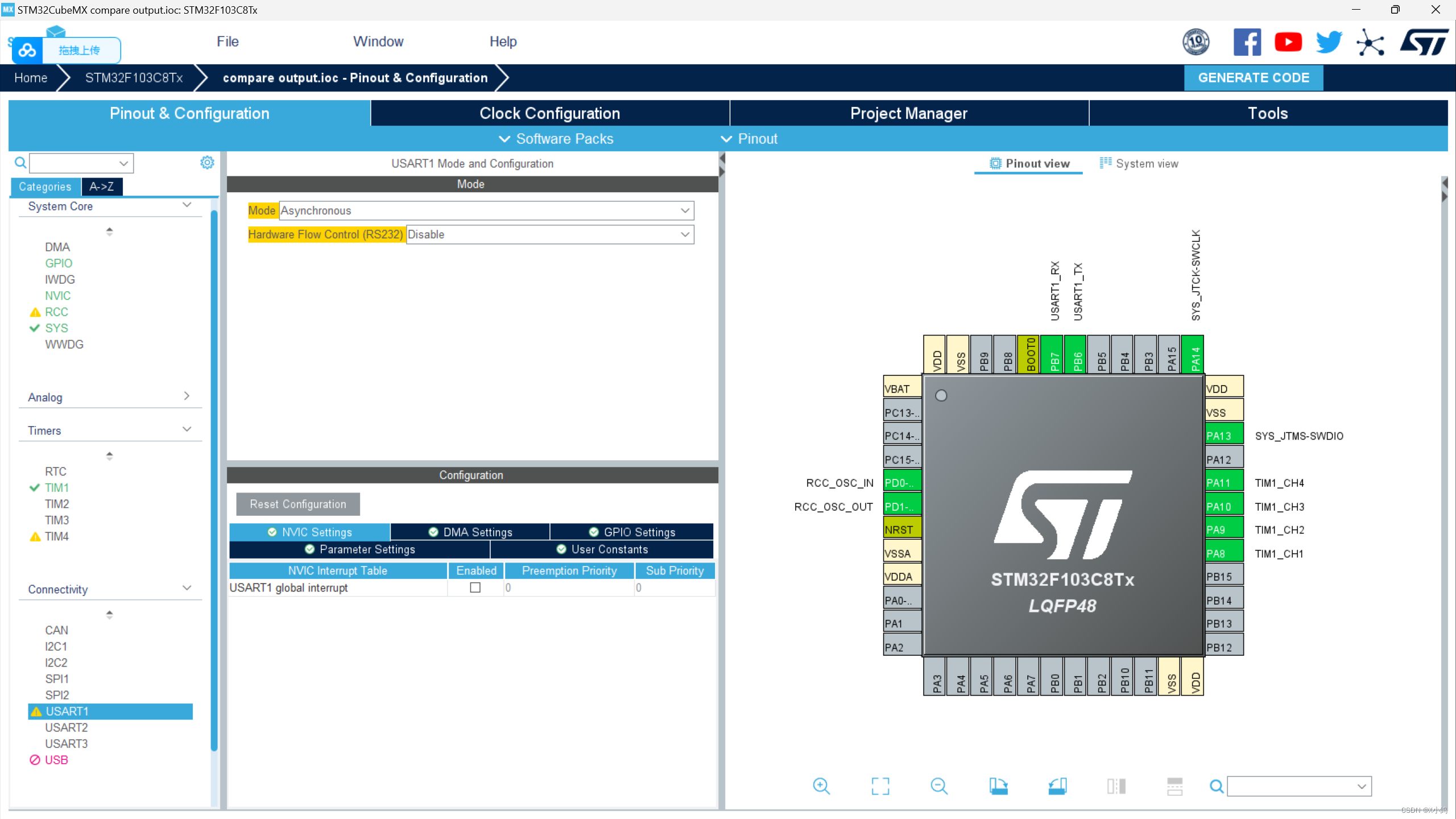Select pin PB7 on the chip

[x=1052, y=354]
